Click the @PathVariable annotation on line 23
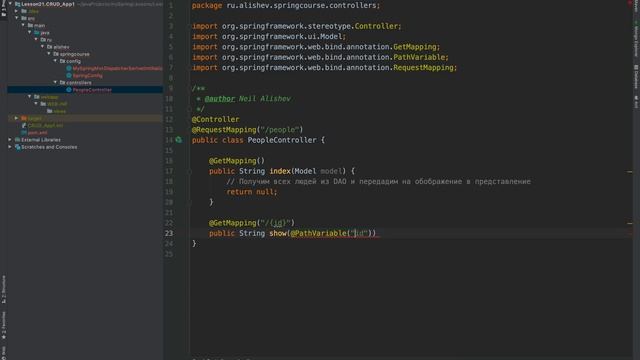 tap(318, 233)
